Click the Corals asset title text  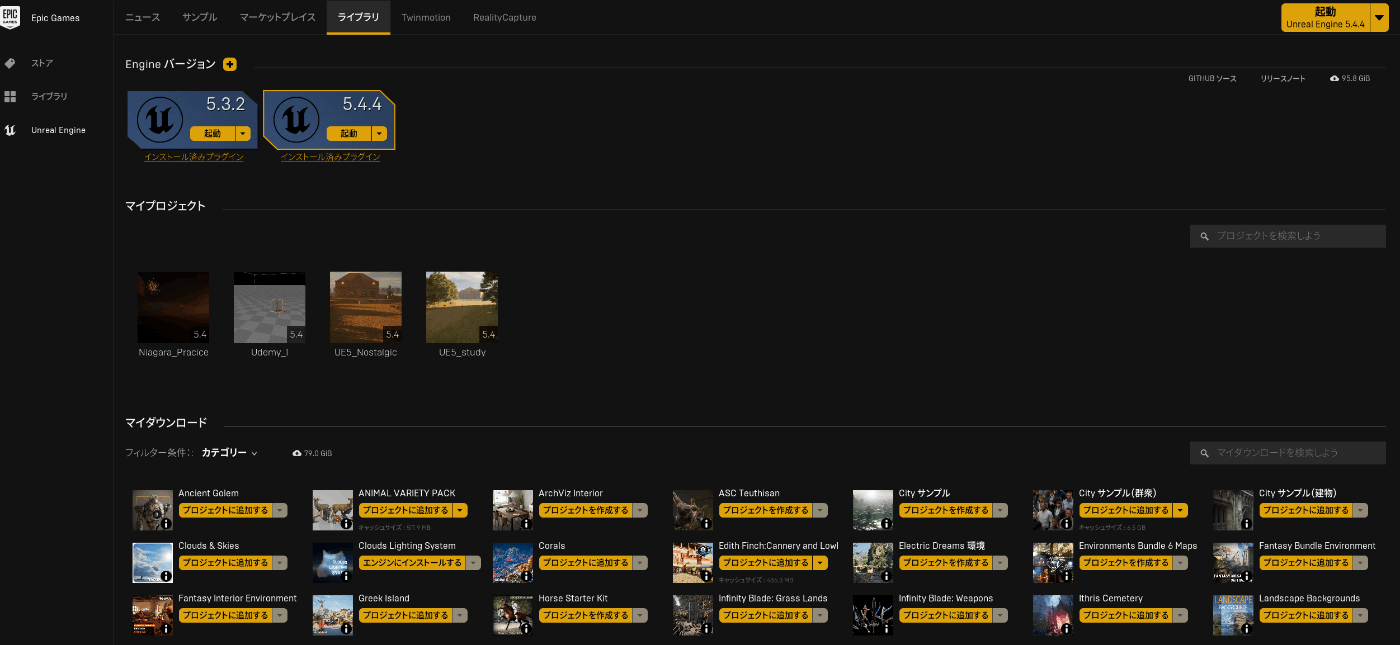[552, 546]
